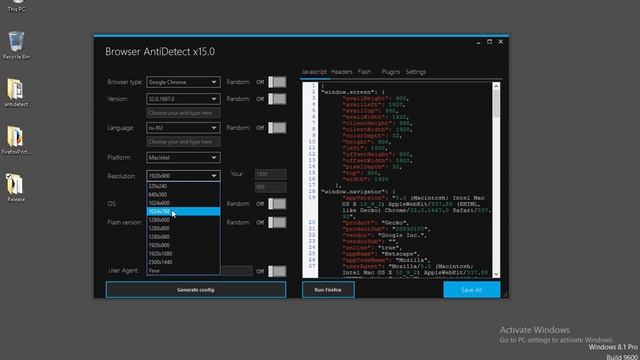Switch to the Javascript tab

click(x=314, y=72)
